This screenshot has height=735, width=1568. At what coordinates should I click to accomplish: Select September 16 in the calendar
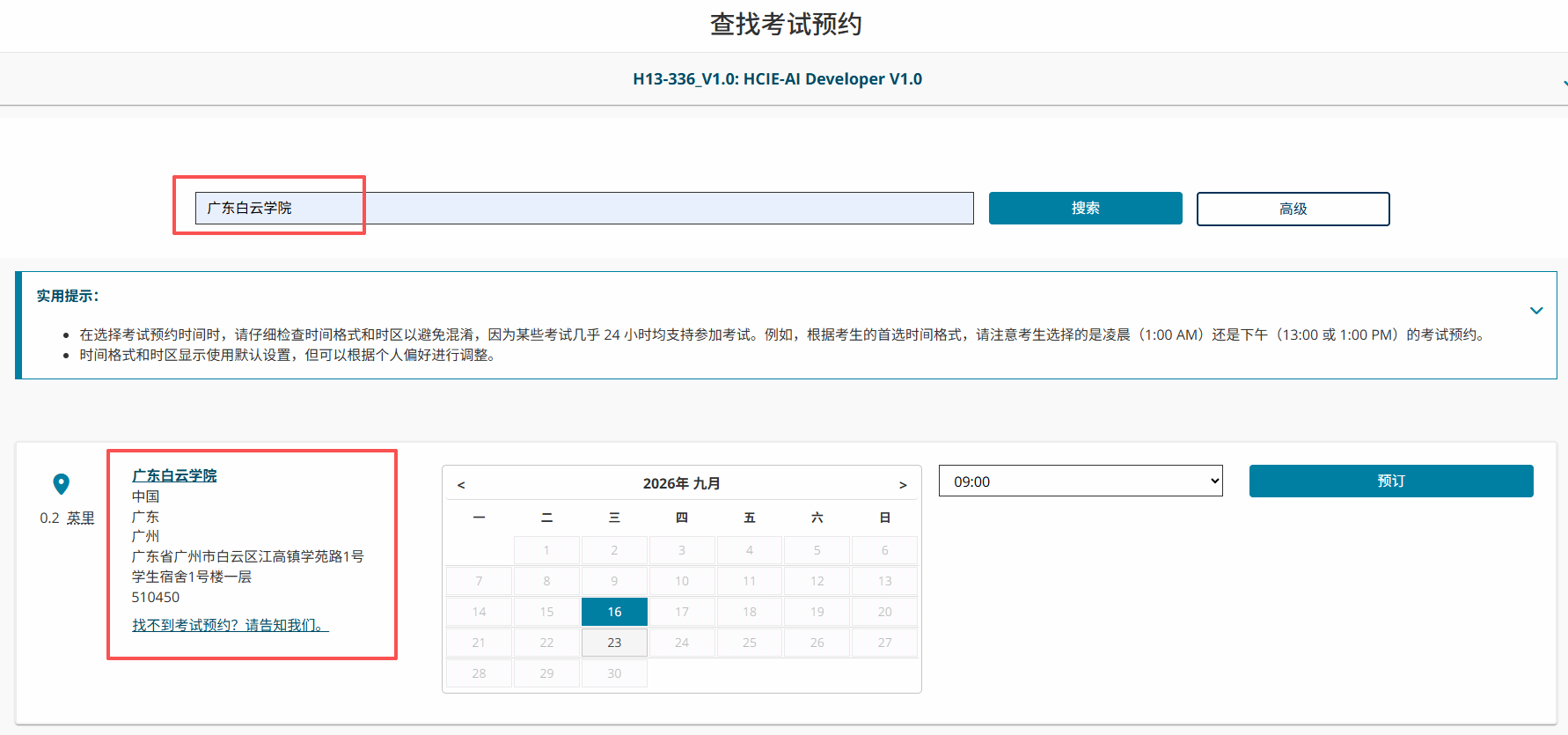point(614,612)
